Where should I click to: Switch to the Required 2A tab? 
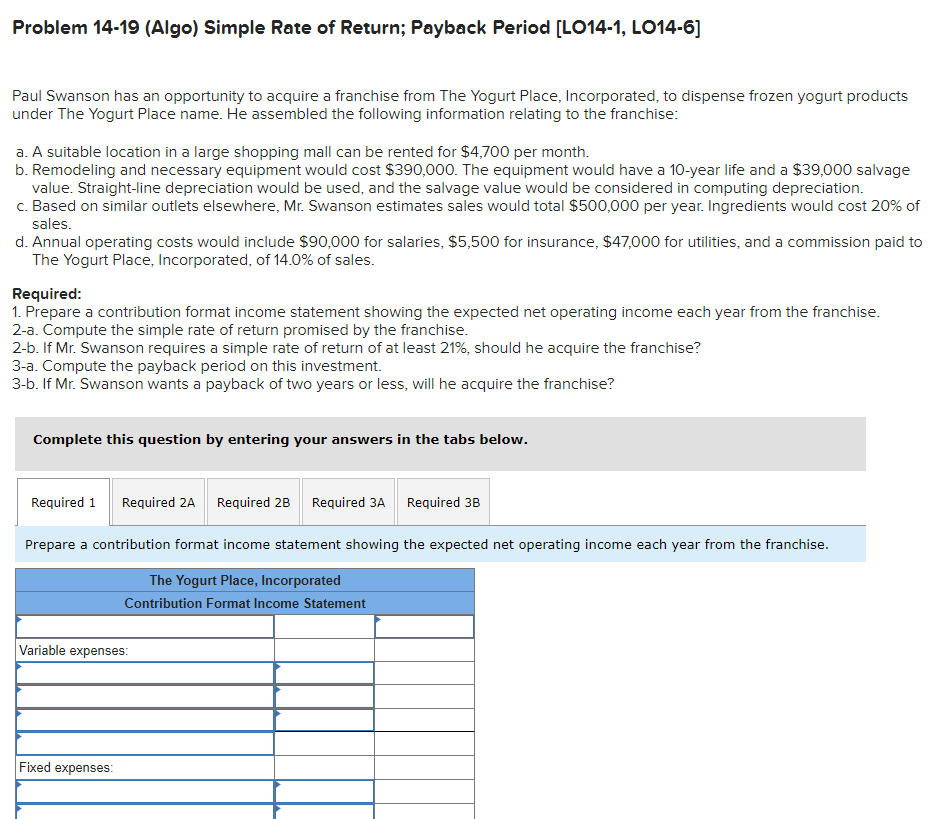pos(157,502)
